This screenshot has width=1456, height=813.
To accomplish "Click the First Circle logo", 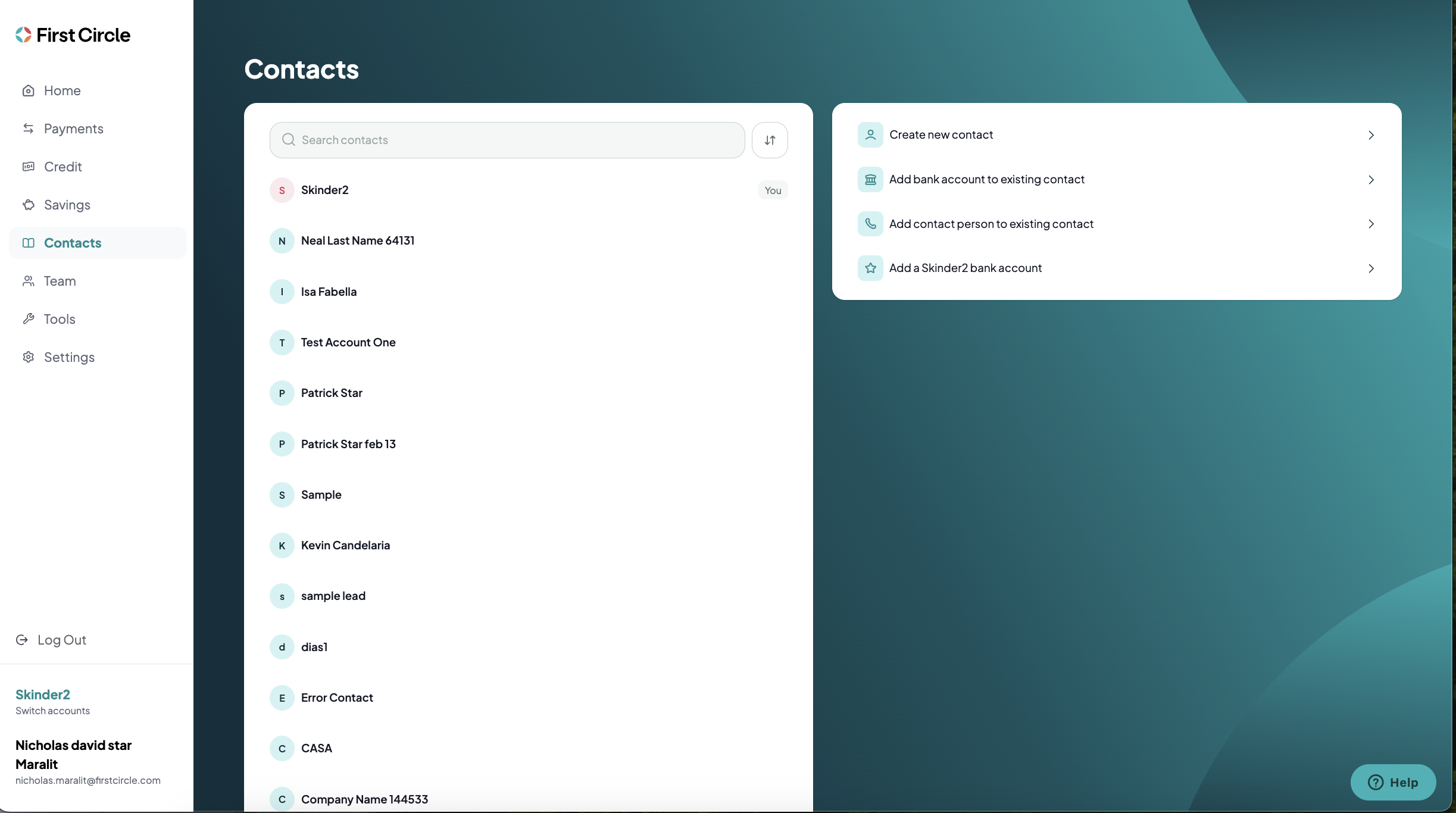I will point(73,35).
